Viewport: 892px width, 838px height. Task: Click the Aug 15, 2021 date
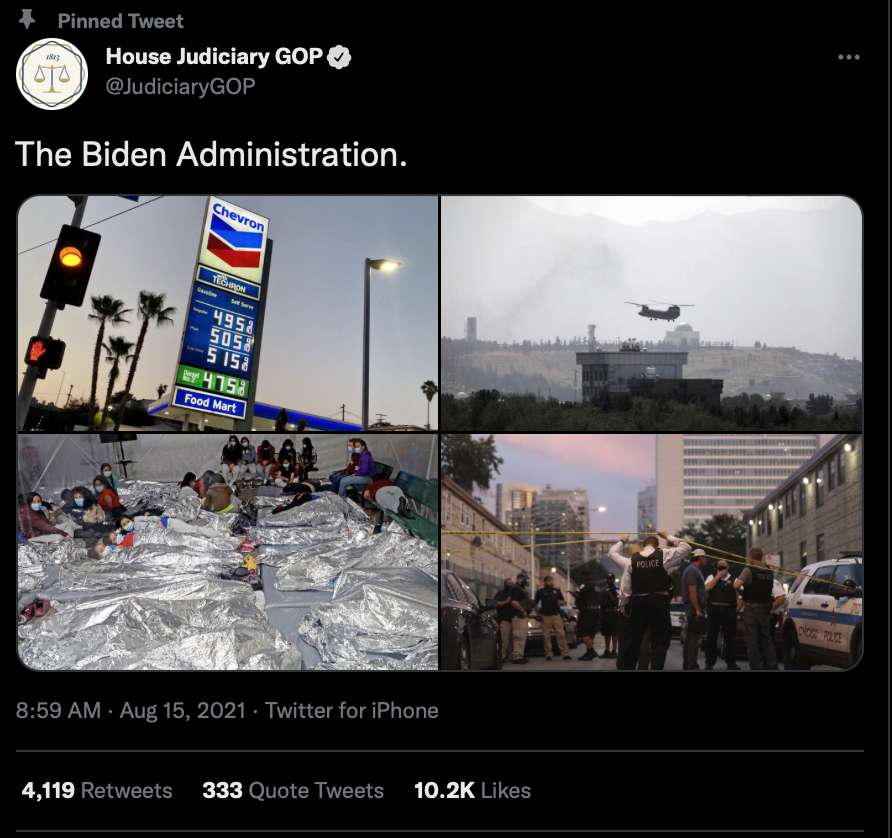(x=183, y=711)
